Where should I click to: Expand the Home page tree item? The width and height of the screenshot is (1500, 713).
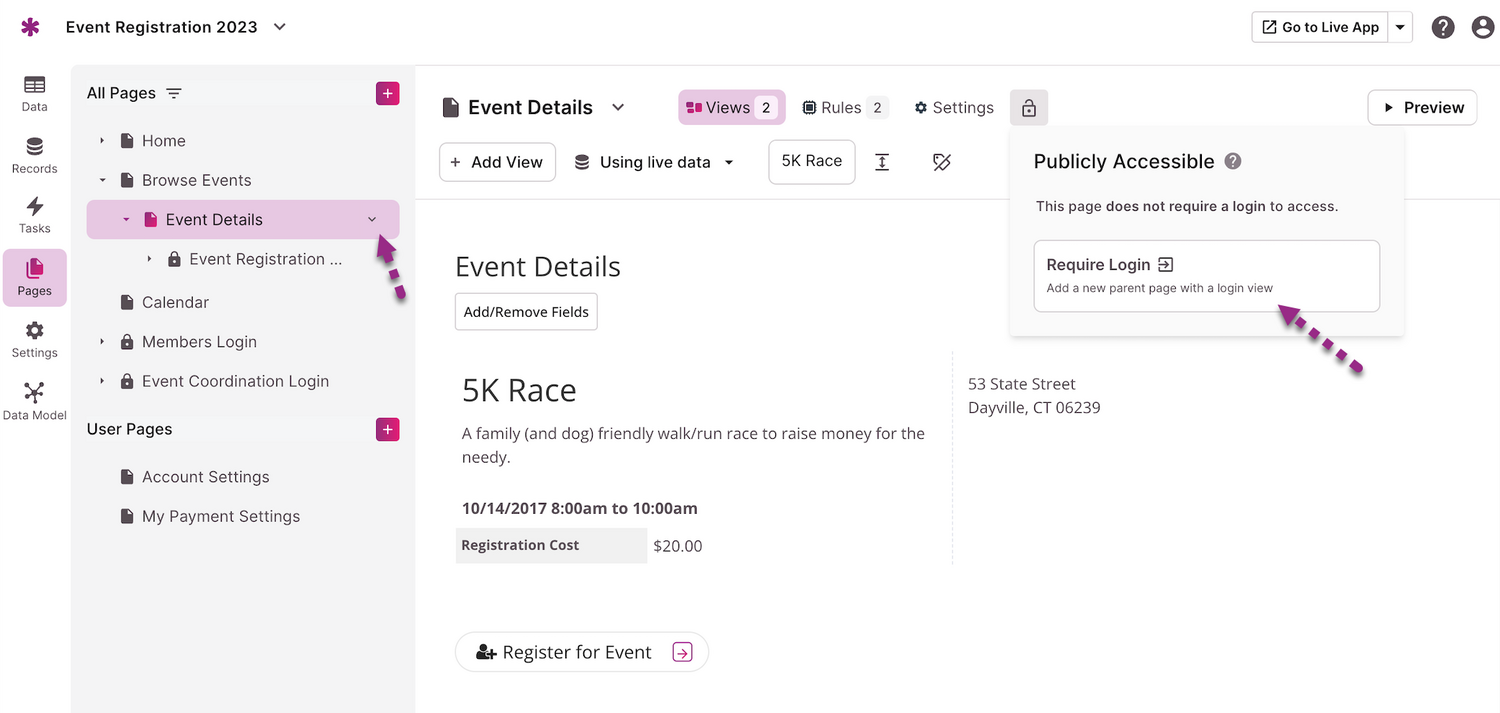[x=102, y=141]
